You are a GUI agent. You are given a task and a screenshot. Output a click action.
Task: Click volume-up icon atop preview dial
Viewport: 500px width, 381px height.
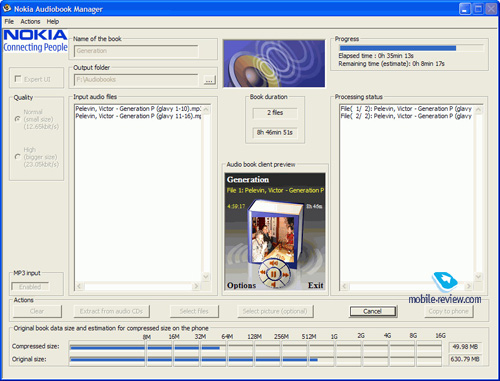[x=274, y=263]
